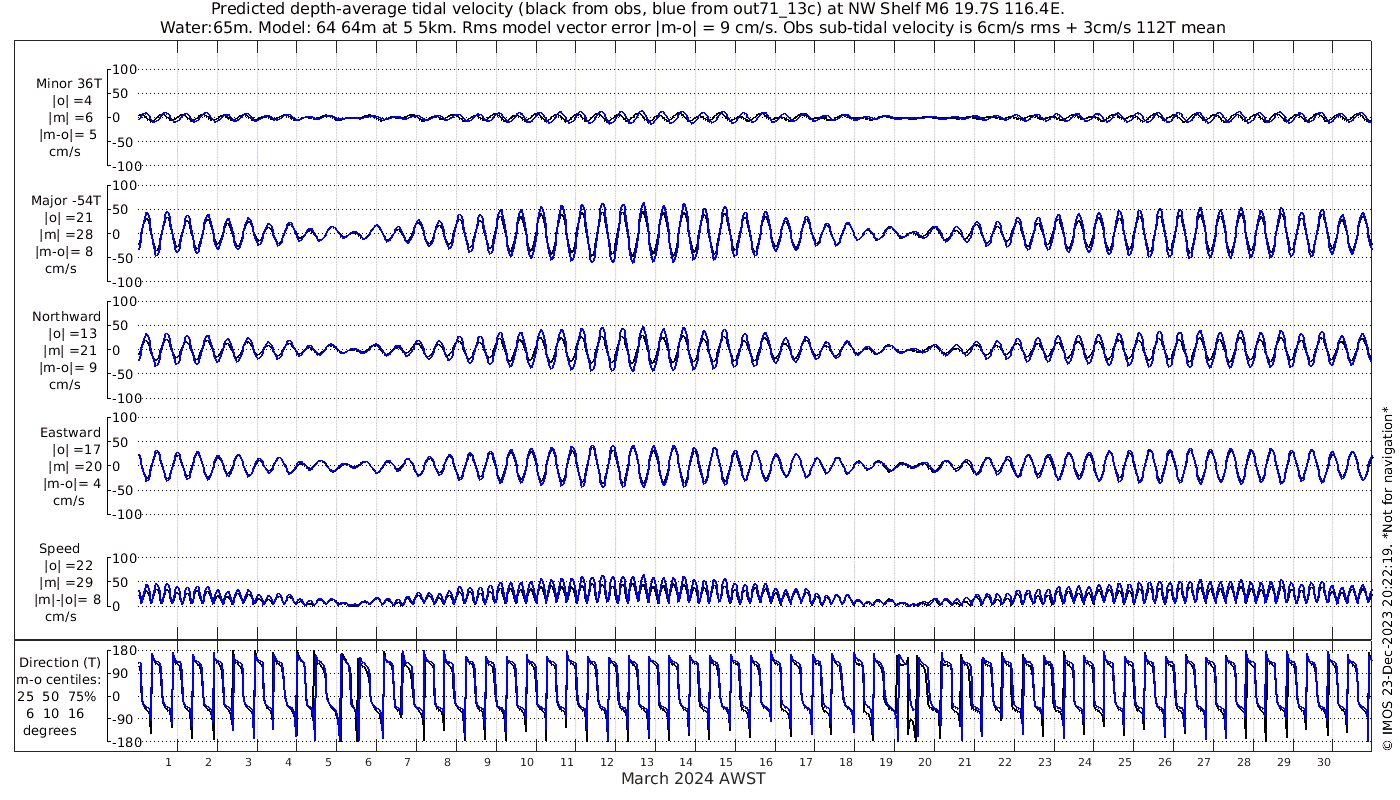The image size is (1400, 800).
Task: Select the 'Major -54T' panel label
Action: [x=66, y=201]
